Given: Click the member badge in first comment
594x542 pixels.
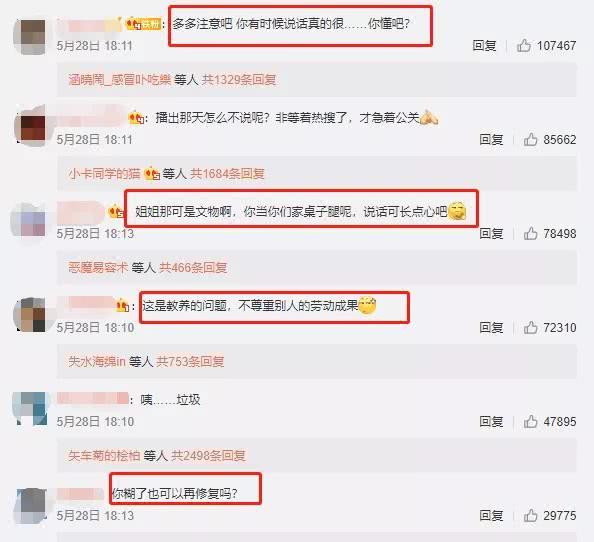Looking at the screenshot, I should [144, 24].
